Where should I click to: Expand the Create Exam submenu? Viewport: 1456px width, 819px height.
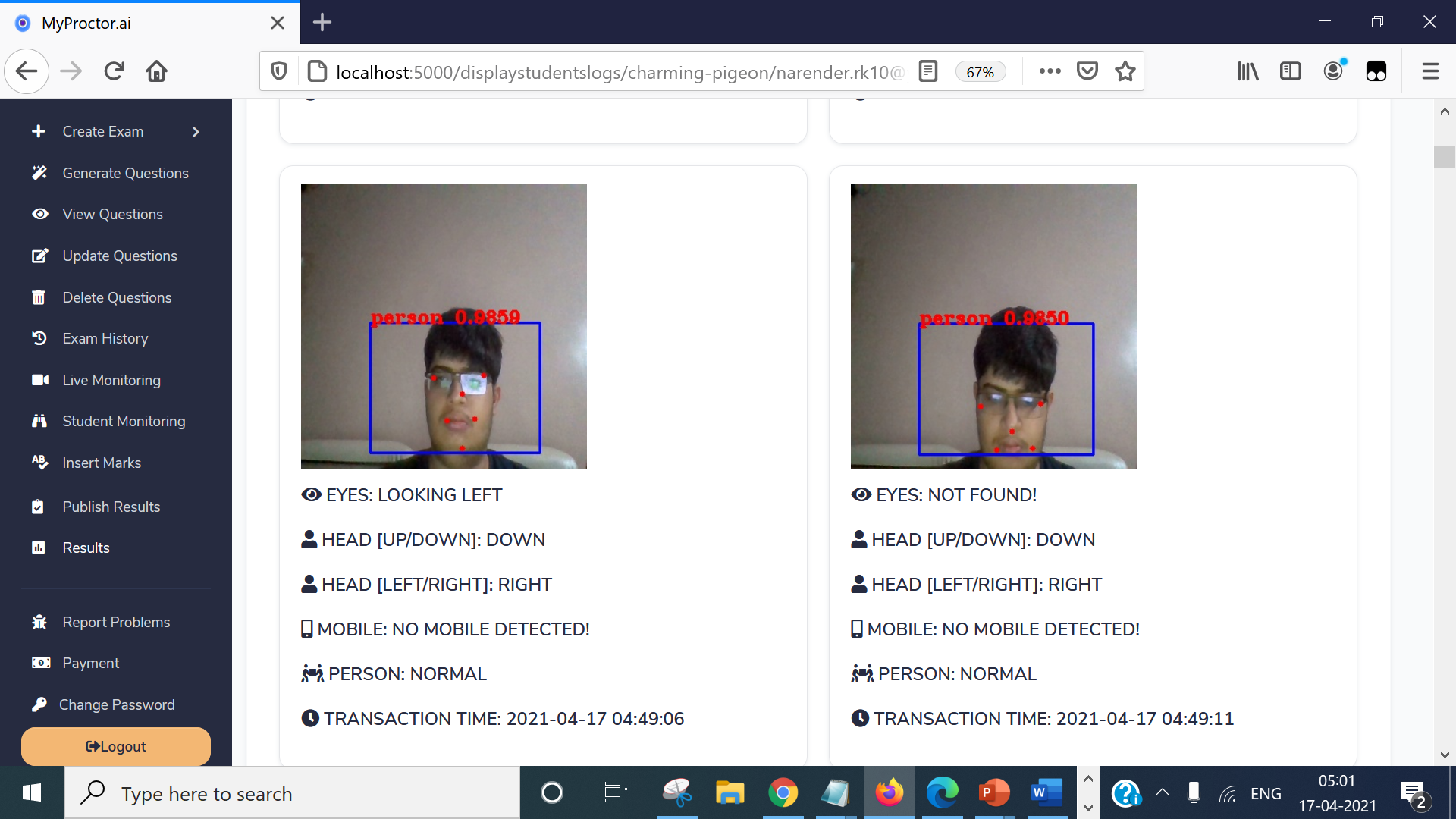[x=196, y=131]
